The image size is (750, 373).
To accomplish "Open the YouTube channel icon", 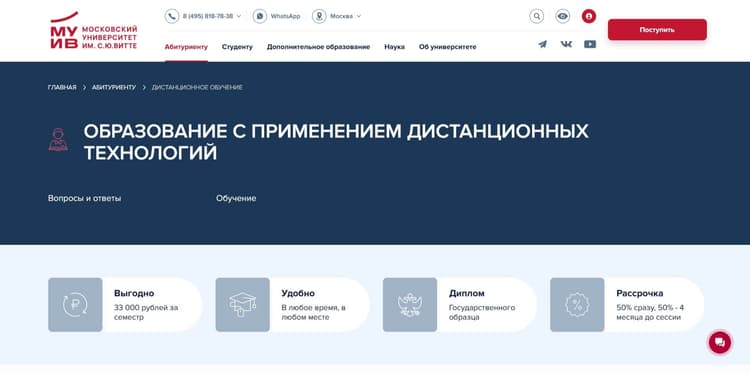I will tap(590, 44).
